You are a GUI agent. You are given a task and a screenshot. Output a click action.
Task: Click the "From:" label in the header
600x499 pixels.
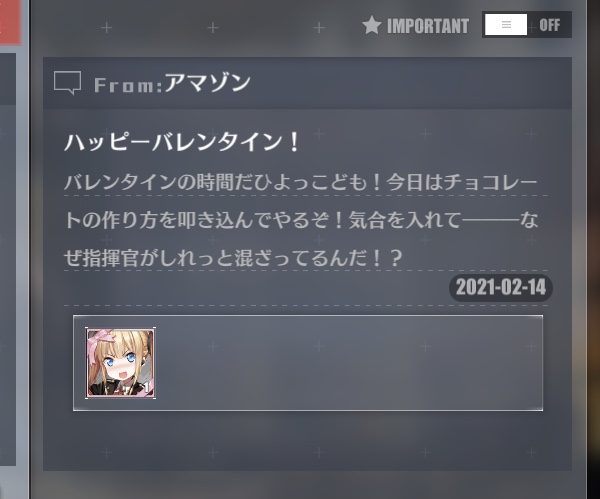click(x=128, y=85)
